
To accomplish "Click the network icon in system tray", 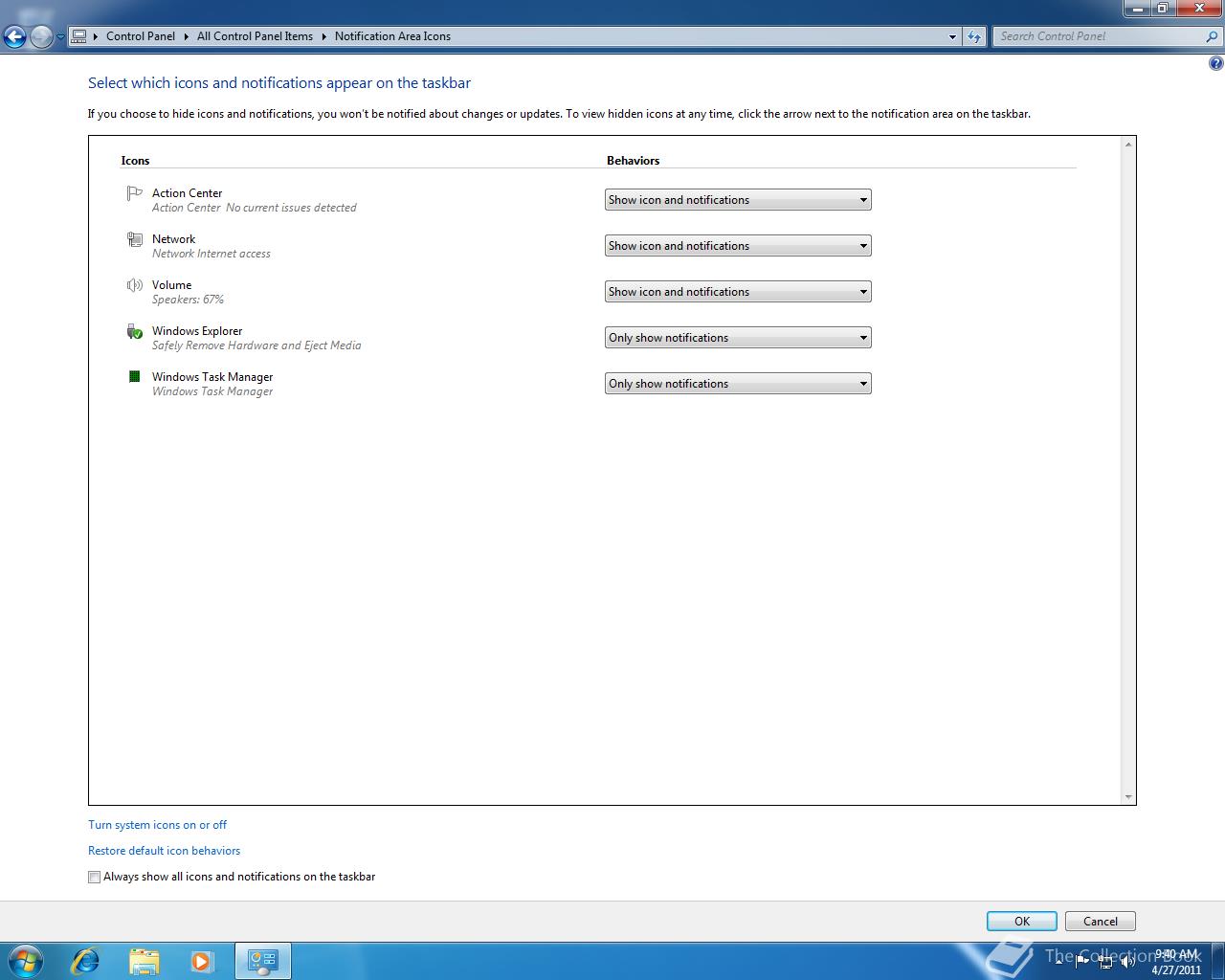I will pyautogui.click(x=1105, y=962).
